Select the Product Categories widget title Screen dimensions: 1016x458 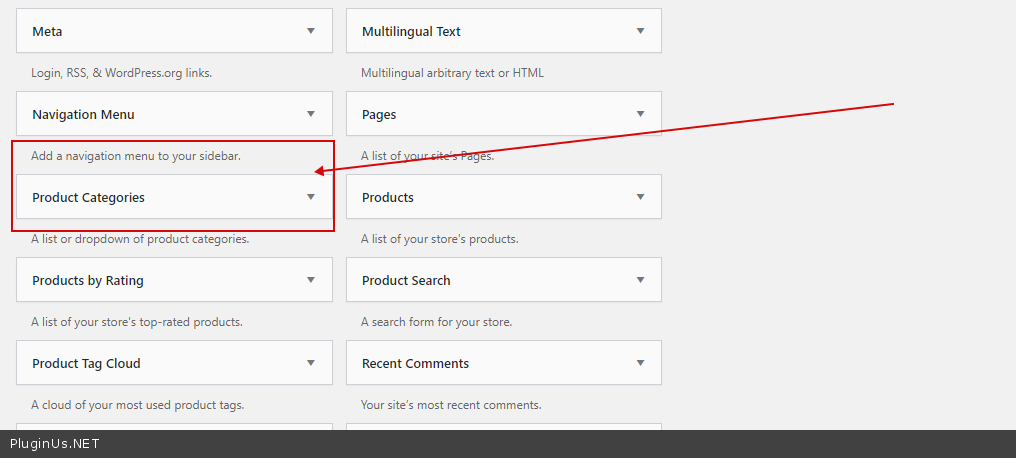pos(88,197)
